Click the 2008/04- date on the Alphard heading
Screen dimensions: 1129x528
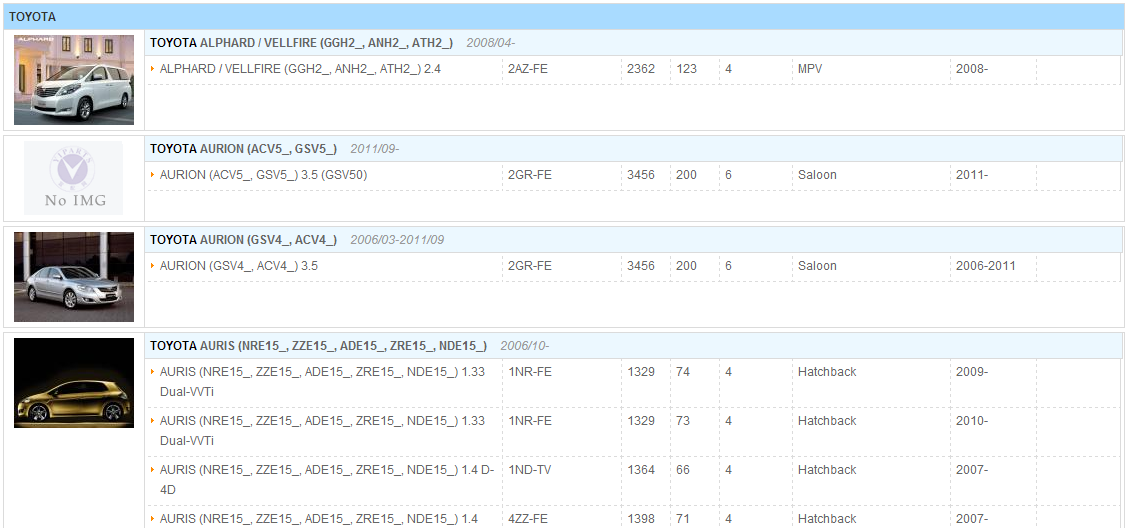click(490, 42)
